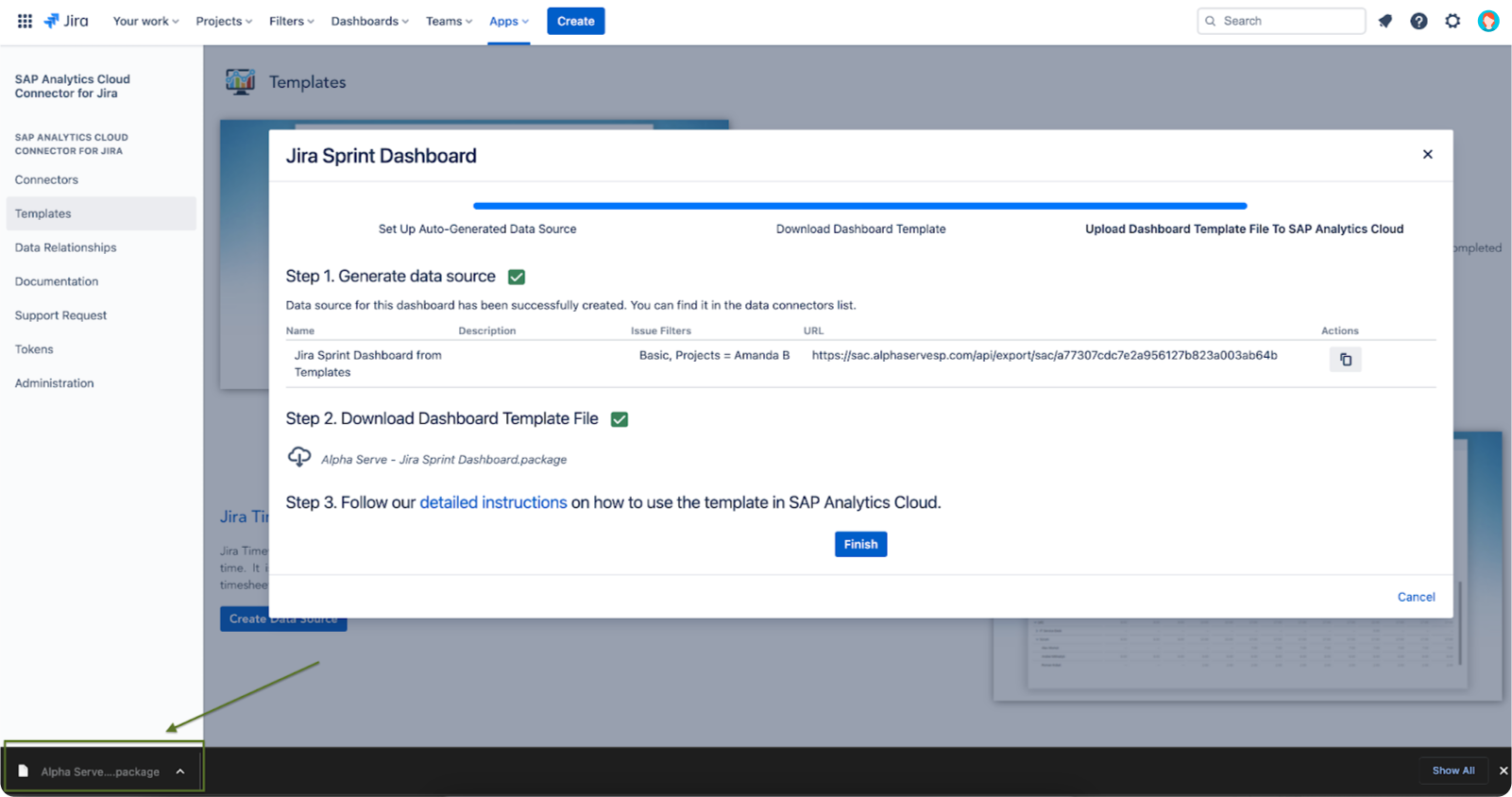Click the blue wizard progress bar
Viewport: 1512px width, 797px height.
coord(859,205)
